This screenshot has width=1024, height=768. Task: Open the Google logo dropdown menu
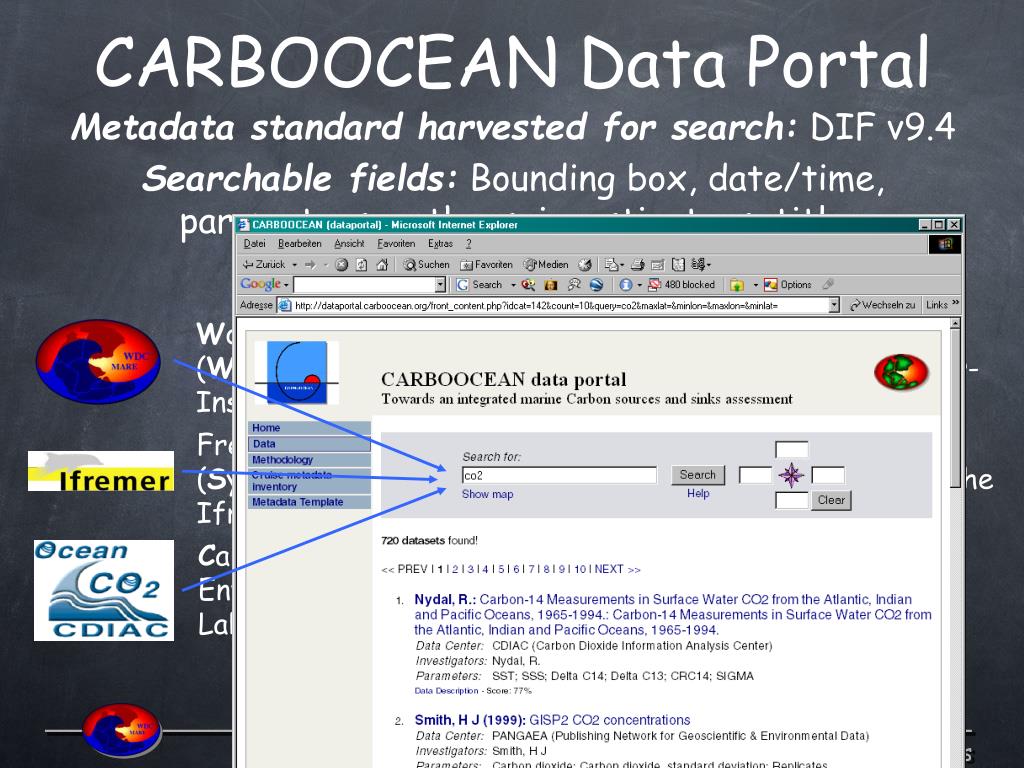pos(264,285)
